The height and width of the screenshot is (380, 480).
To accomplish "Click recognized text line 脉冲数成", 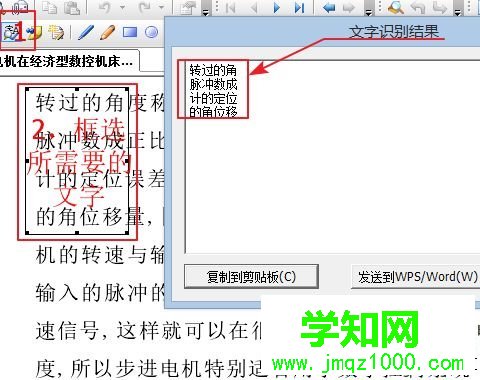I will coord(213,85).
